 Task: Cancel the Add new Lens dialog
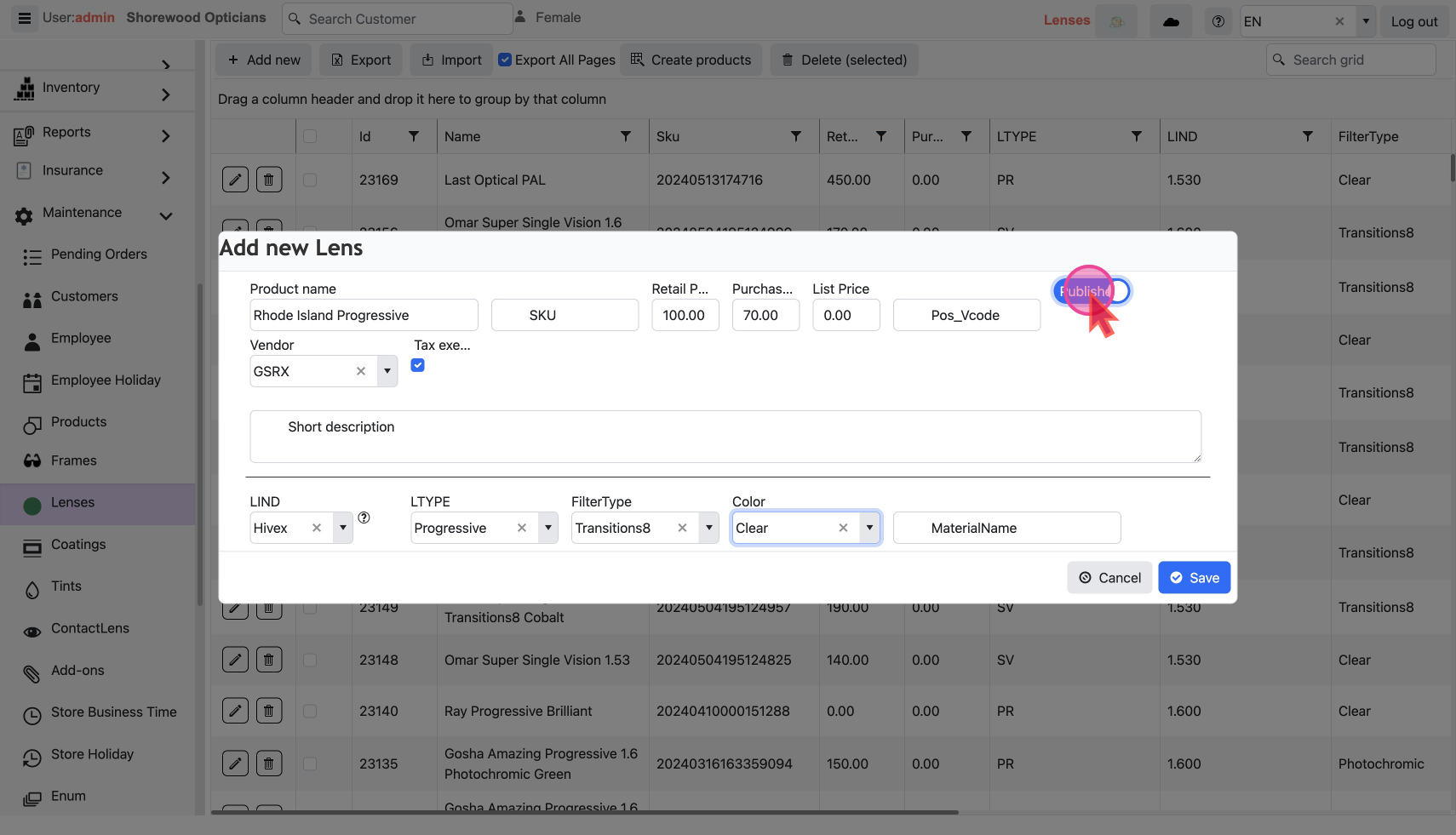coord(1109,578)
